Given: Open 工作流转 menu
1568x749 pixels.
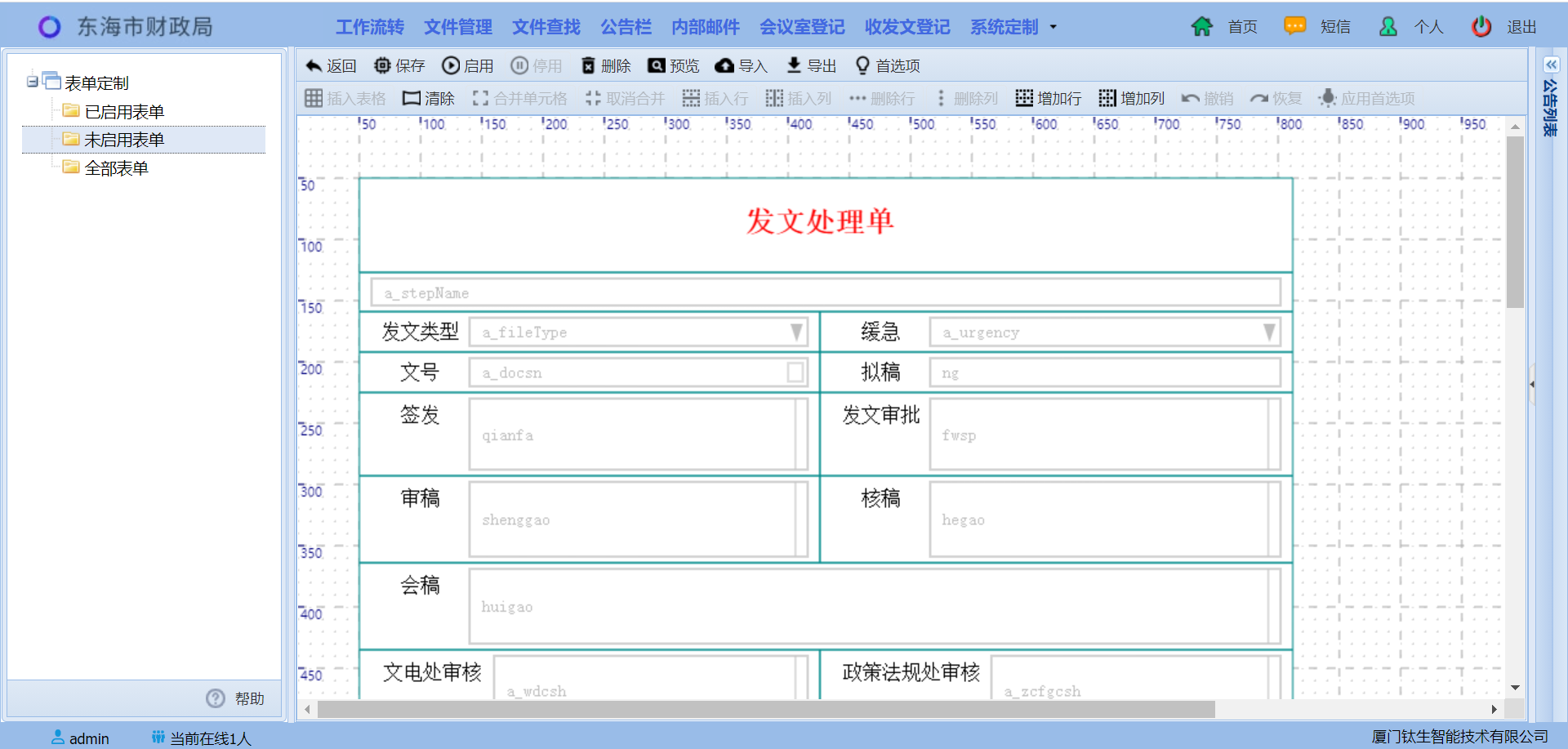Looking at the screenshot, I should pos(370,27).
